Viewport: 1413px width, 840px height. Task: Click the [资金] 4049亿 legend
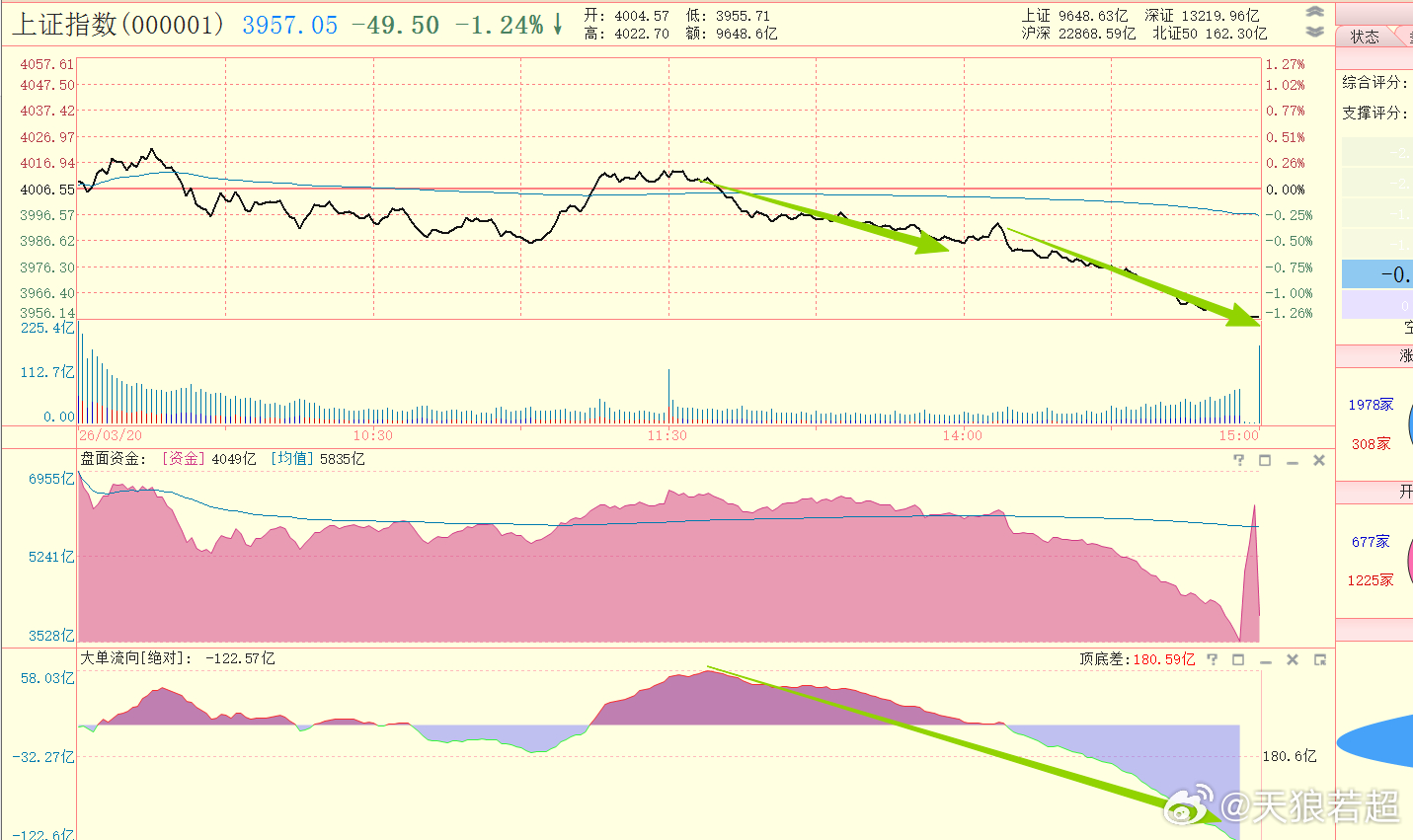tap(208, 459)
